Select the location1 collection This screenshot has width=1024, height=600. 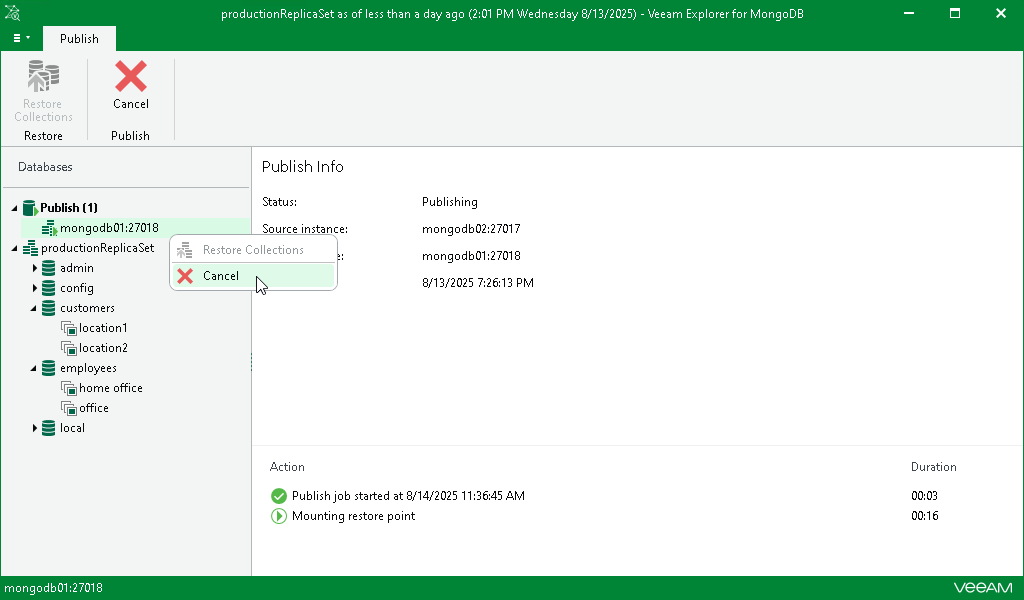103,328
